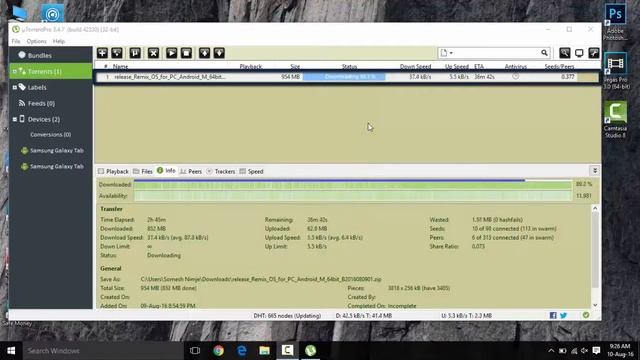Open the search provider dropdown arrow
640x360 pixels.
451,53
